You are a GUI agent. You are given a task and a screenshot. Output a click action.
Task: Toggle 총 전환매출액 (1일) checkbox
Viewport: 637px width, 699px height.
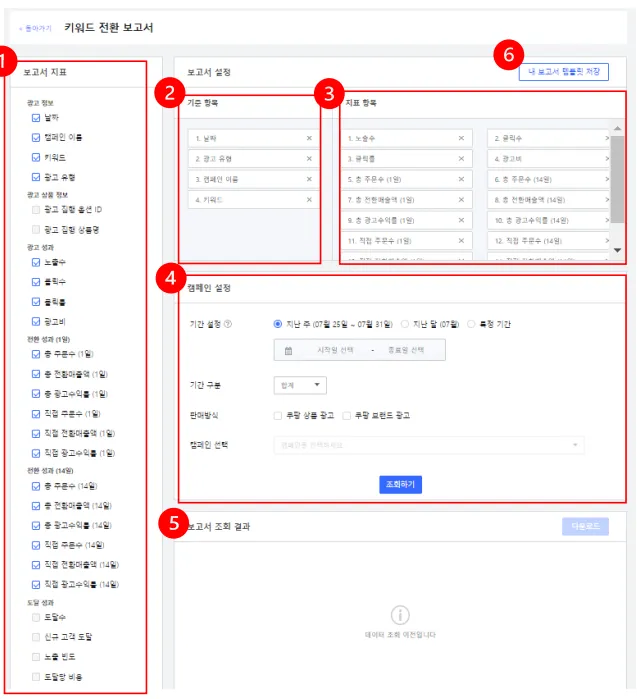coord(36,374)
